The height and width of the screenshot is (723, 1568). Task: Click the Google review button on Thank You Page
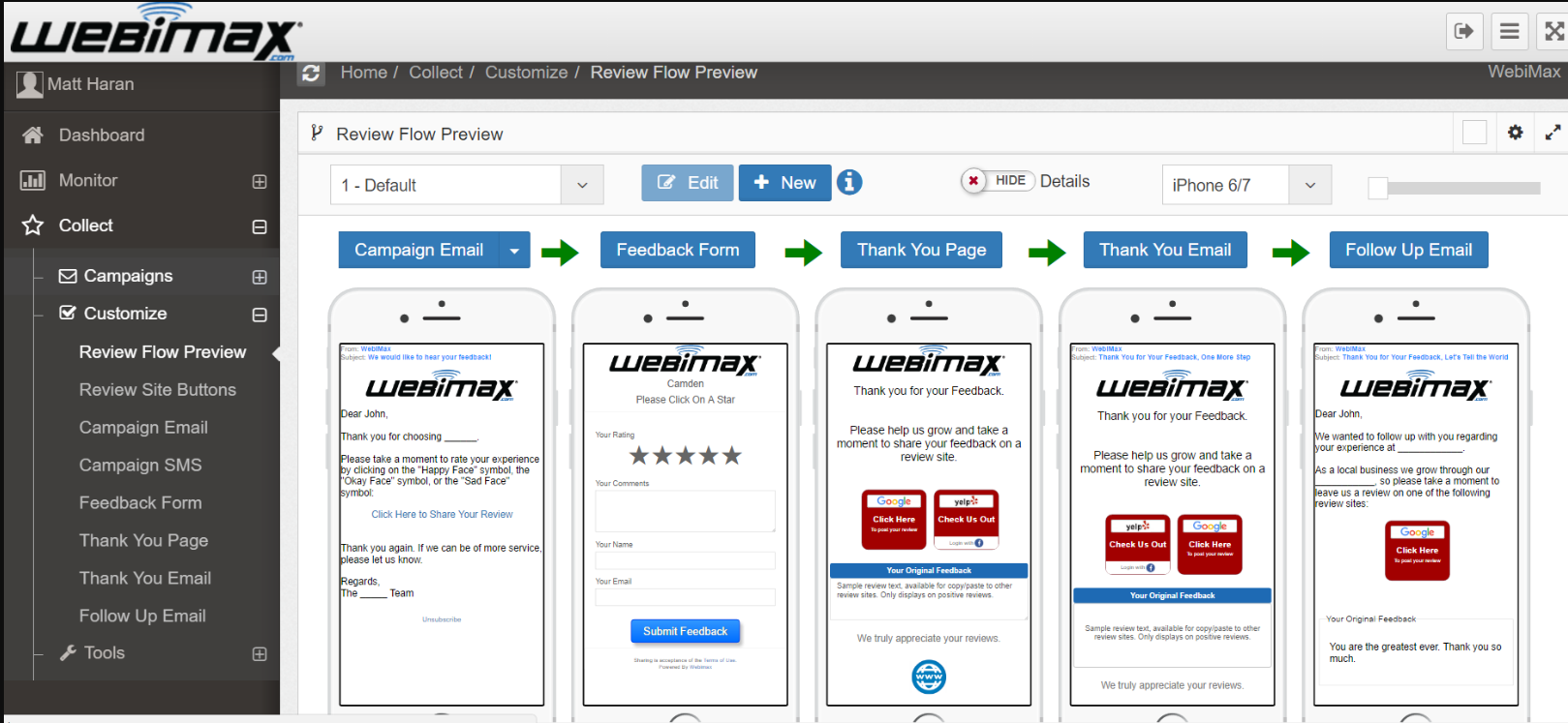coord(893,519)
